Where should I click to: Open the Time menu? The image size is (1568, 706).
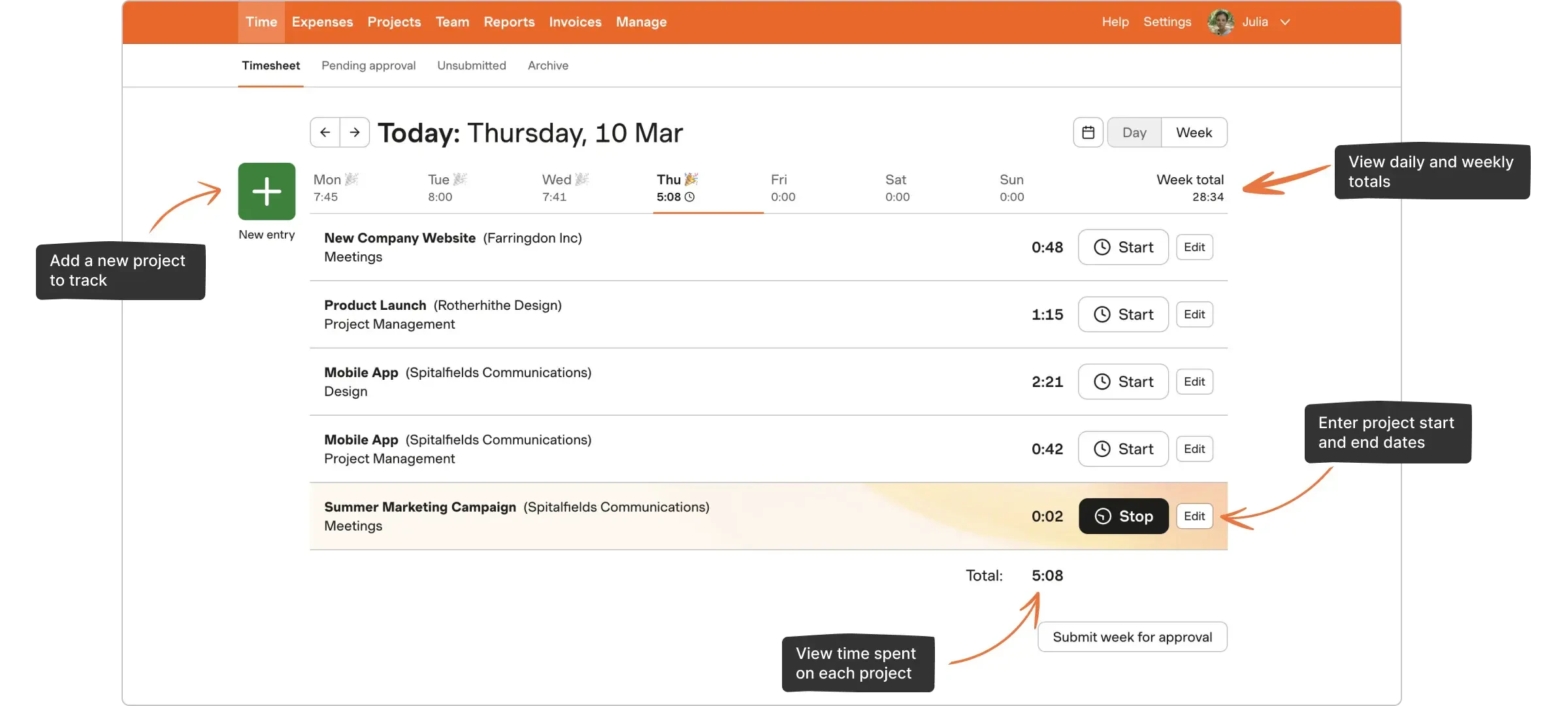pyautogui.click(x=261, y=22)
